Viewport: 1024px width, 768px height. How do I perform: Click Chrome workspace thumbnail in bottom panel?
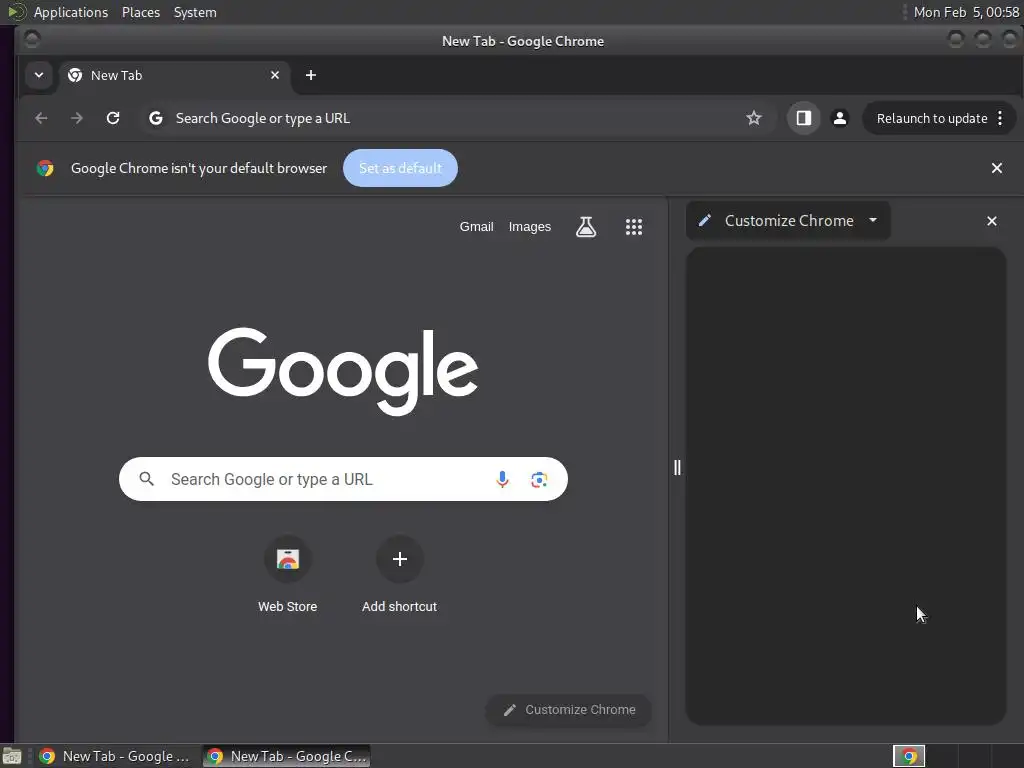point(908,756)
